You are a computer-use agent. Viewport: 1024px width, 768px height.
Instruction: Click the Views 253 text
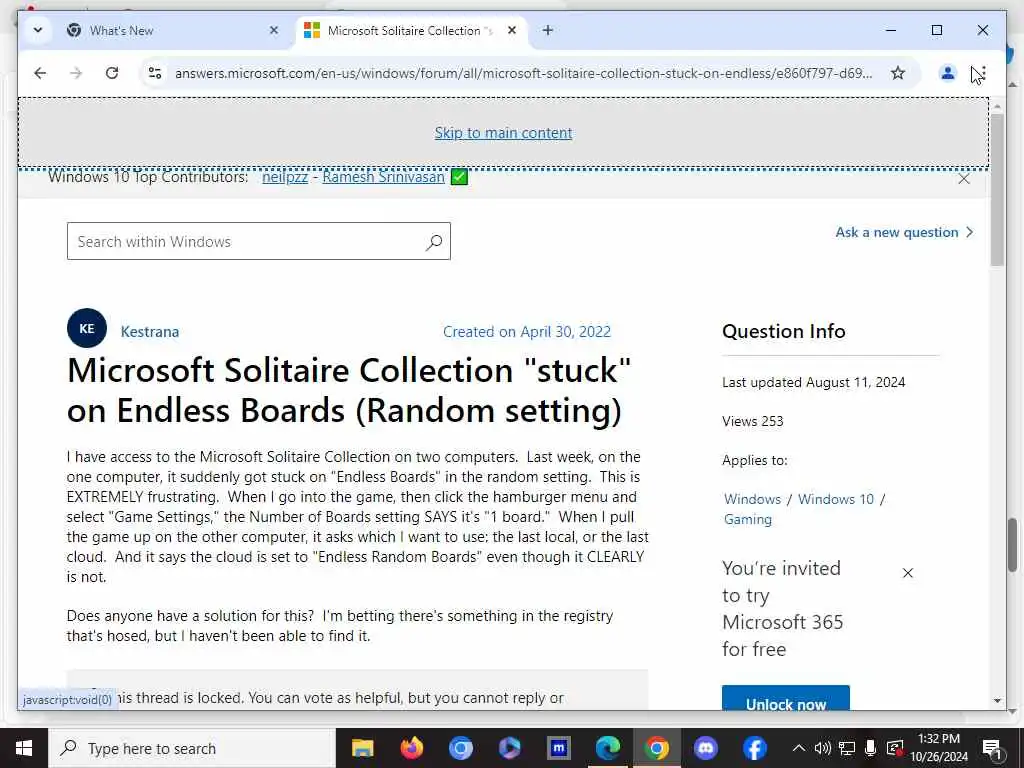[x=752, y=421]
